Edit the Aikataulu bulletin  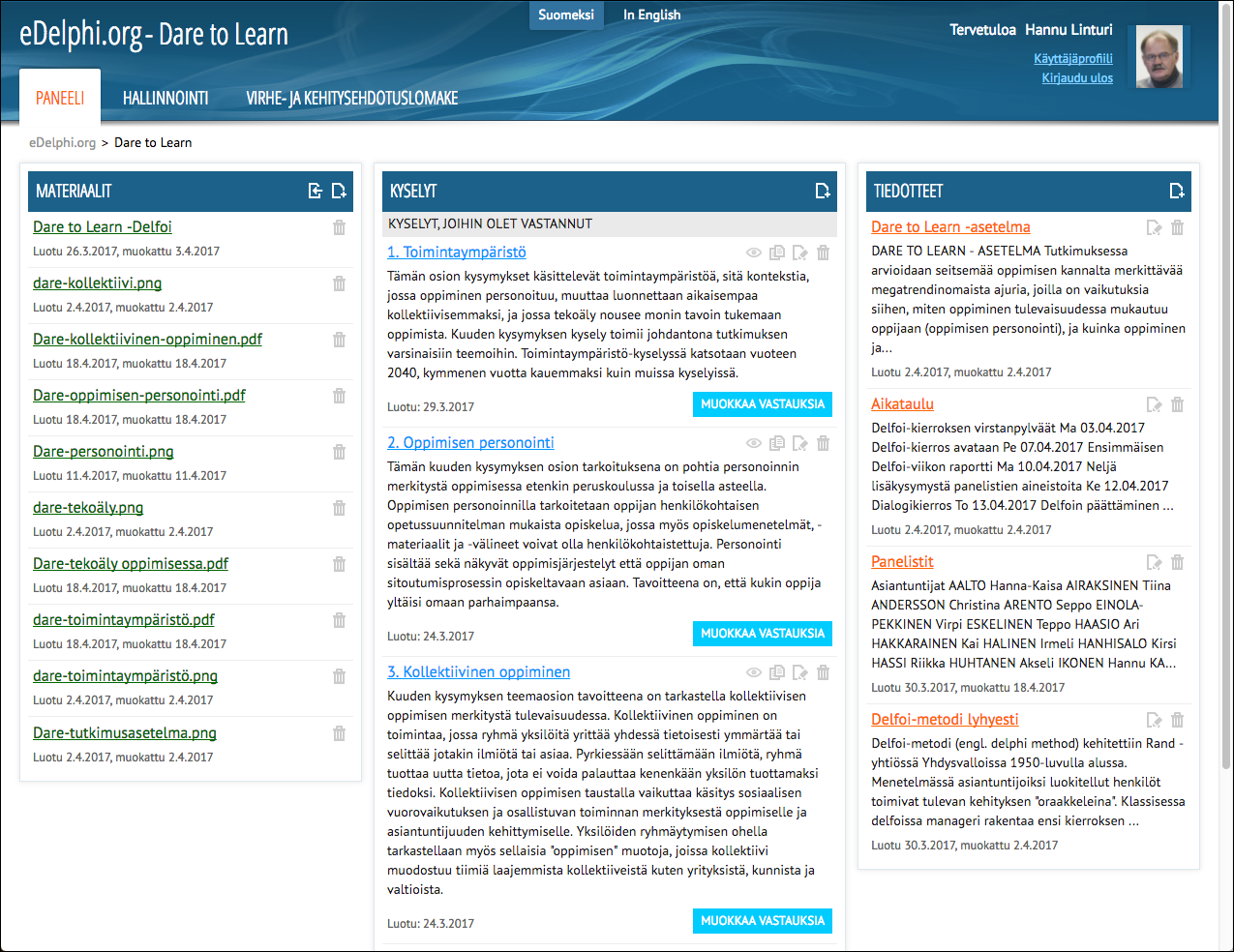1154,404
